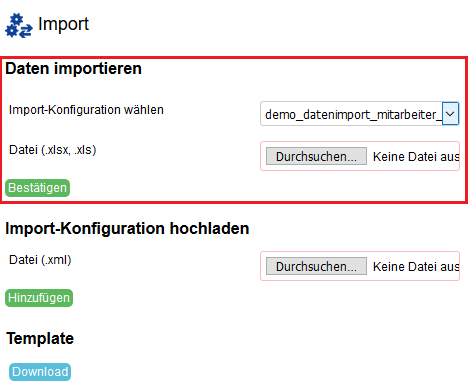The width and height of the screenshot is (471, 390).
Task: Click the 'Daten importieren' heading
Action: pyautogui.click(x=74, y=68)
